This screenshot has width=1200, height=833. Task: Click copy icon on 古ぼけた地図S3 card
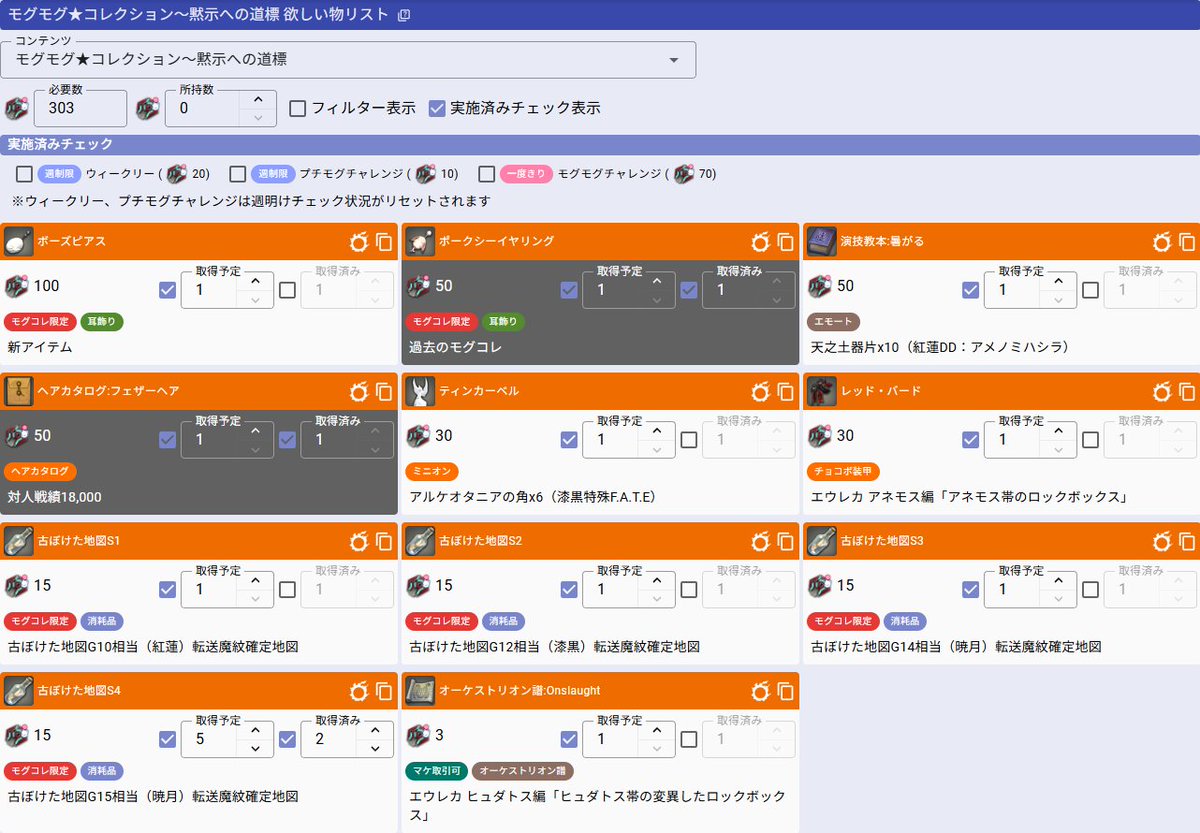click(x=1187, y=541)
